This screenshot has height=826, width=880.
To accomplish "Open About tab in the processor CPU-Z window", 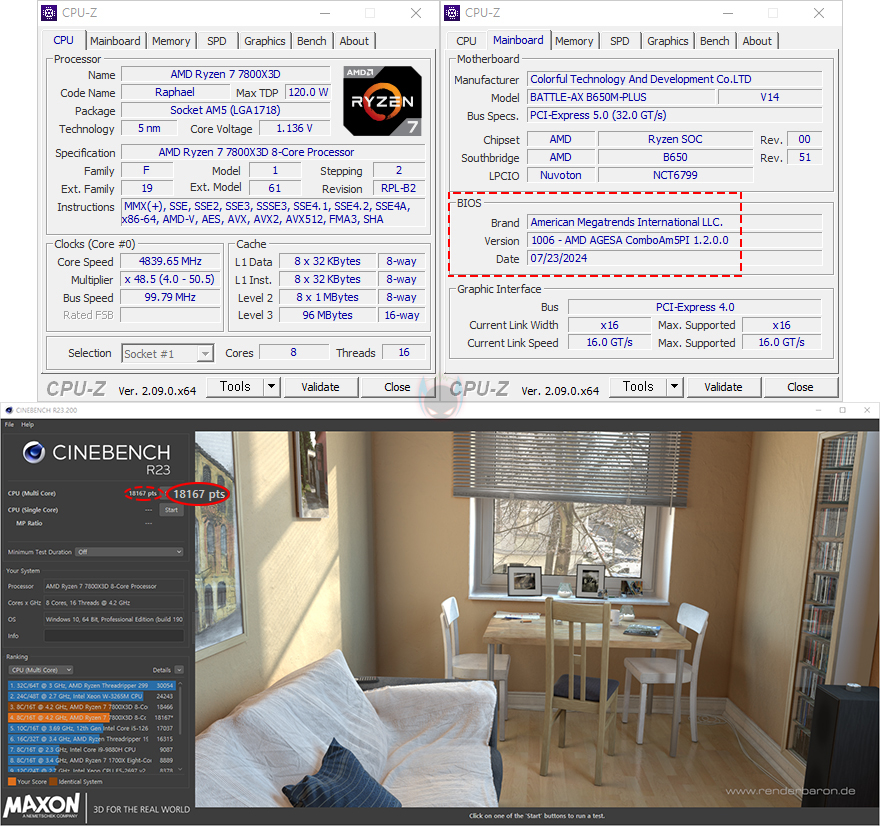I will coord(354,41).
